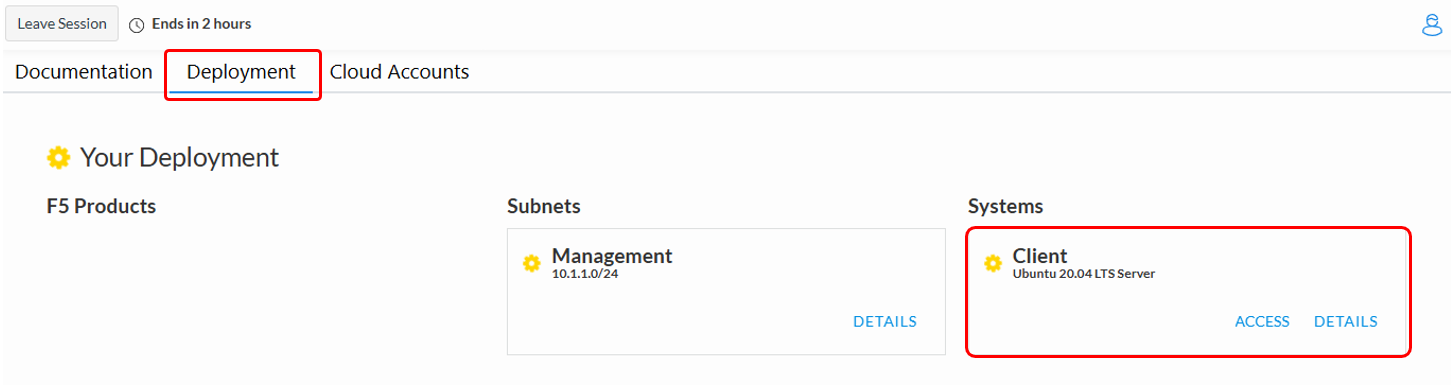This screenshot has width=1451, height=385.
Task: Click the F5 Products heading
Action: coord(102,206)
